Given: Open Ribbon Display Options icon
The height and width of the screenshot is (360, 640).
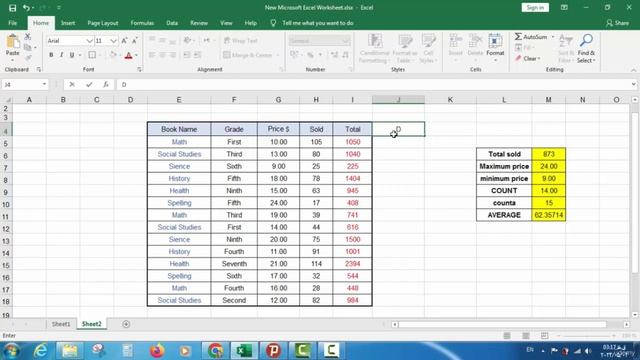Looking at the screenshot, I should click(x=564, y=8).
